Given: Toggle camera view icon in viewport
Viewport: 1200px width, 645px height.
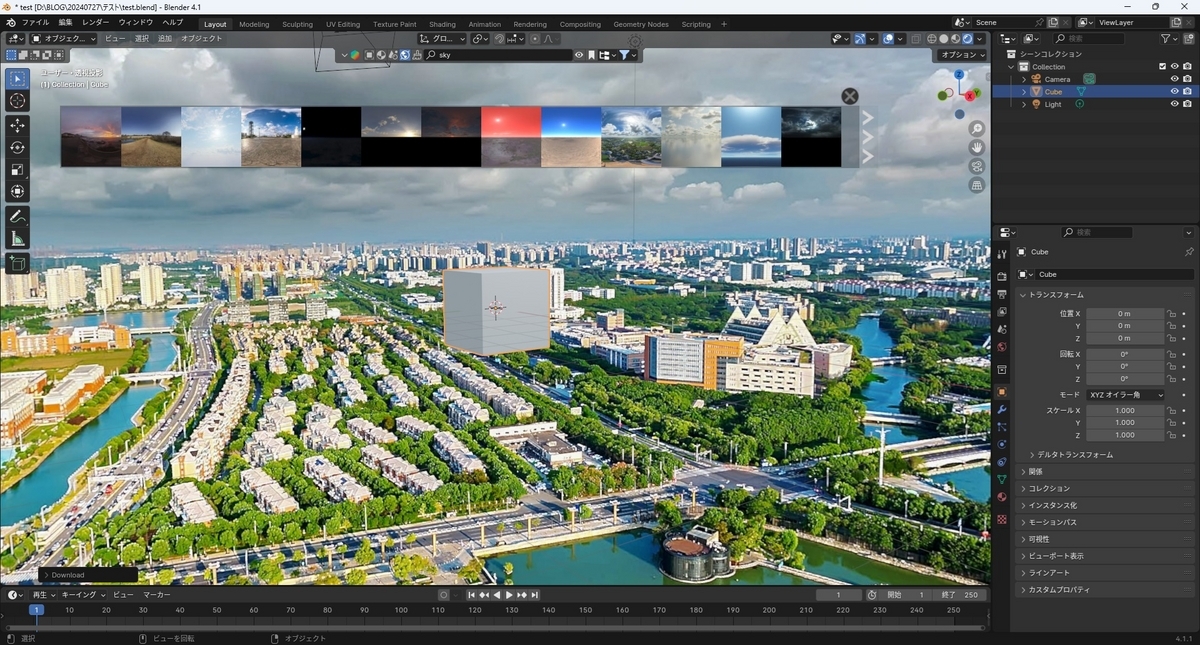Looking at the screenshot, I should point(977,166).
